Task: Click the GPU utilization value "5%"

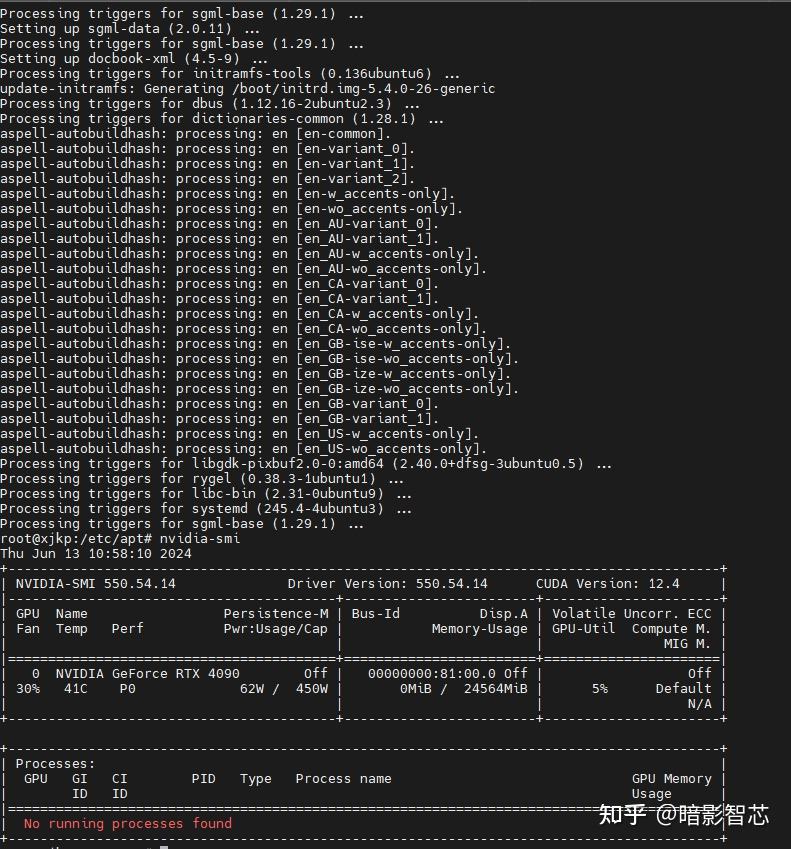Action: pyautogui.click(x=600, y=689)
